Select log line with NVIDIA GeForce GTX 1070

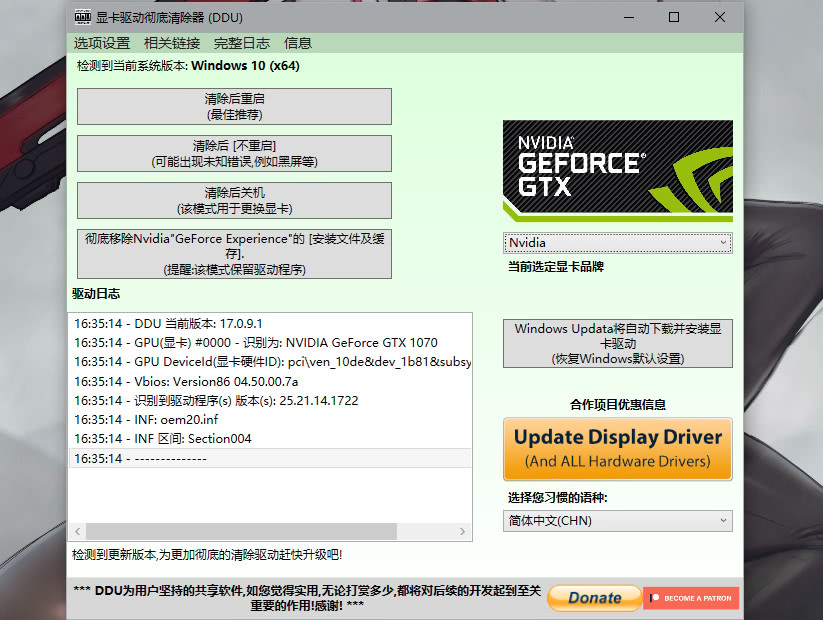click(270, 343)
